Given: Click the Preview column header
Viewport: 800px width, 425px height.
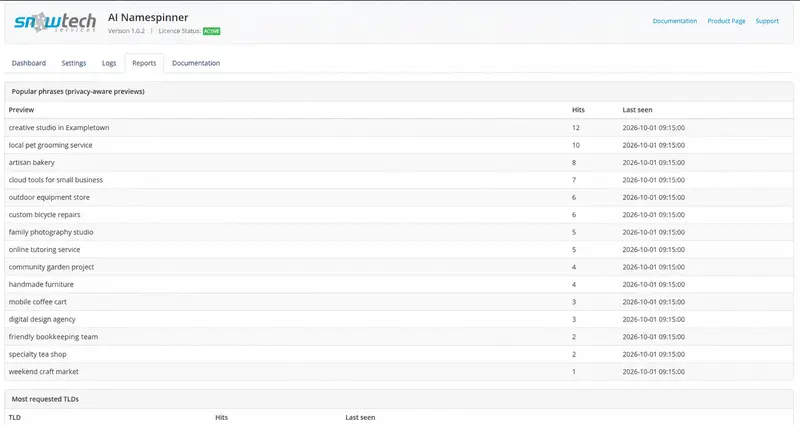Looking at the screenshot, I should 21,110.
